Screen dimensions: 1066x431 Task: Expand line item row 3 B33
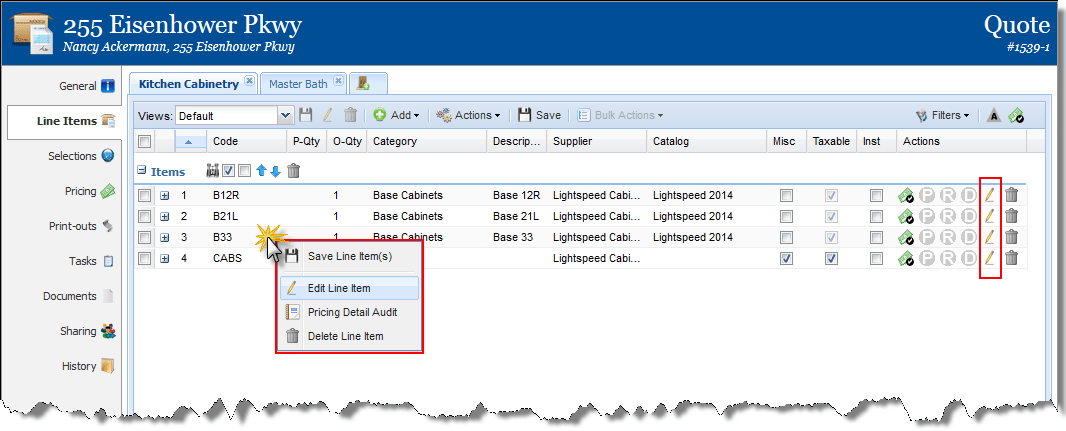pyautogui.click(x=165, y=238)
